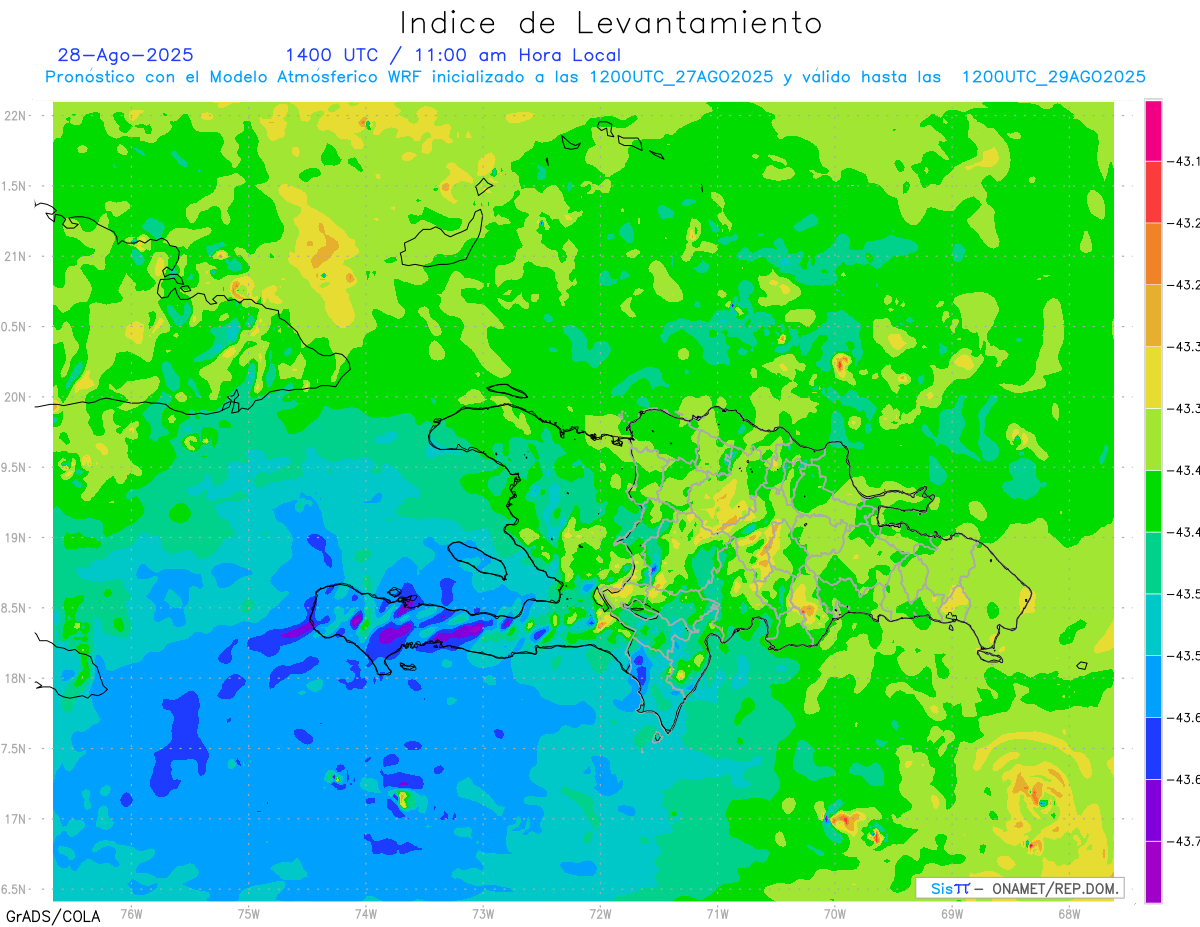
Task: Select the 28-Ago-2025 date label
Action: (125, 55)
